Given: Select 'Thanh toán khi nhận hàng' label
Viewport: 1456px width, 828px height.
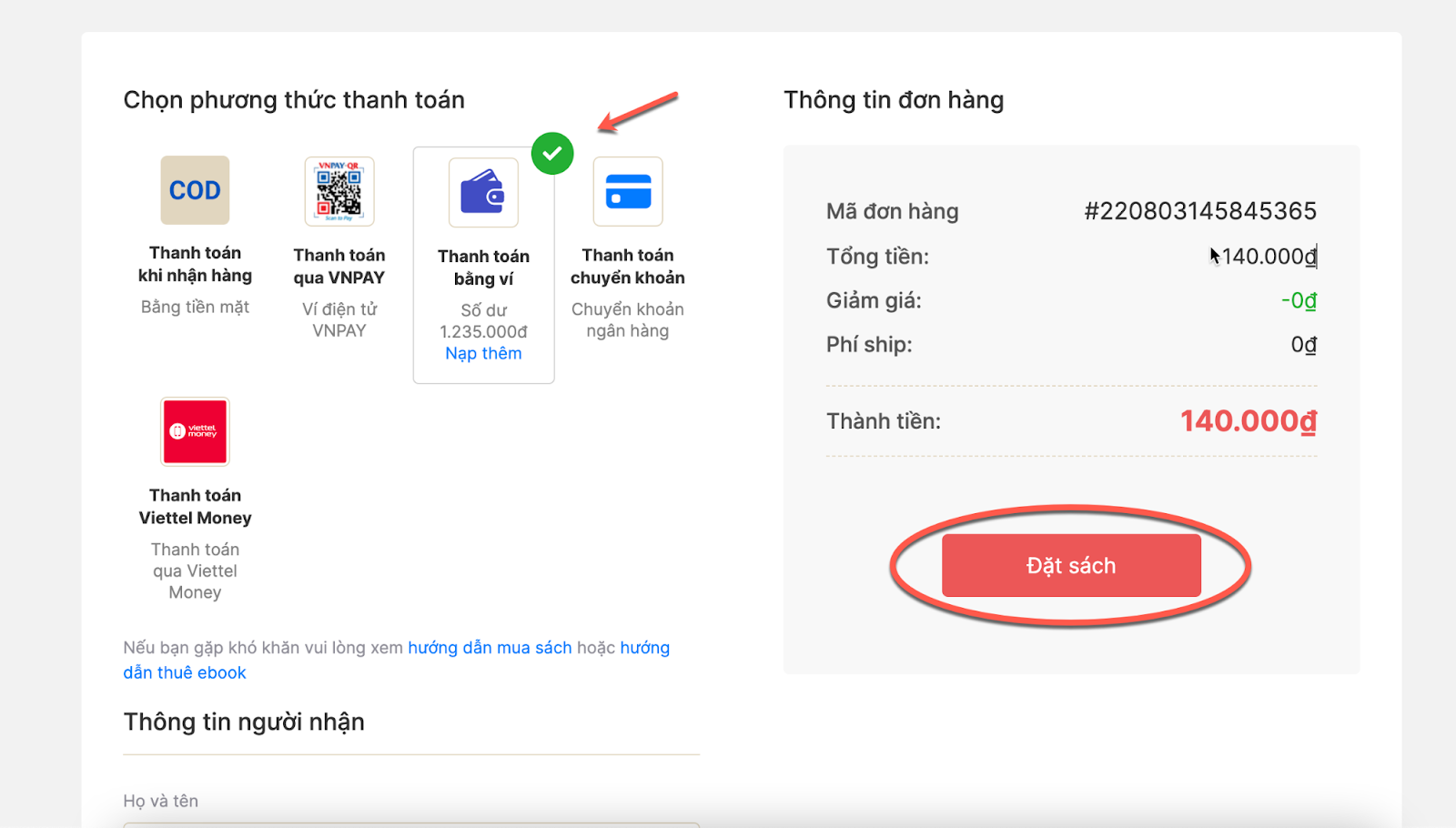Looking at the screenshot, I should click(x=195, y=264).
